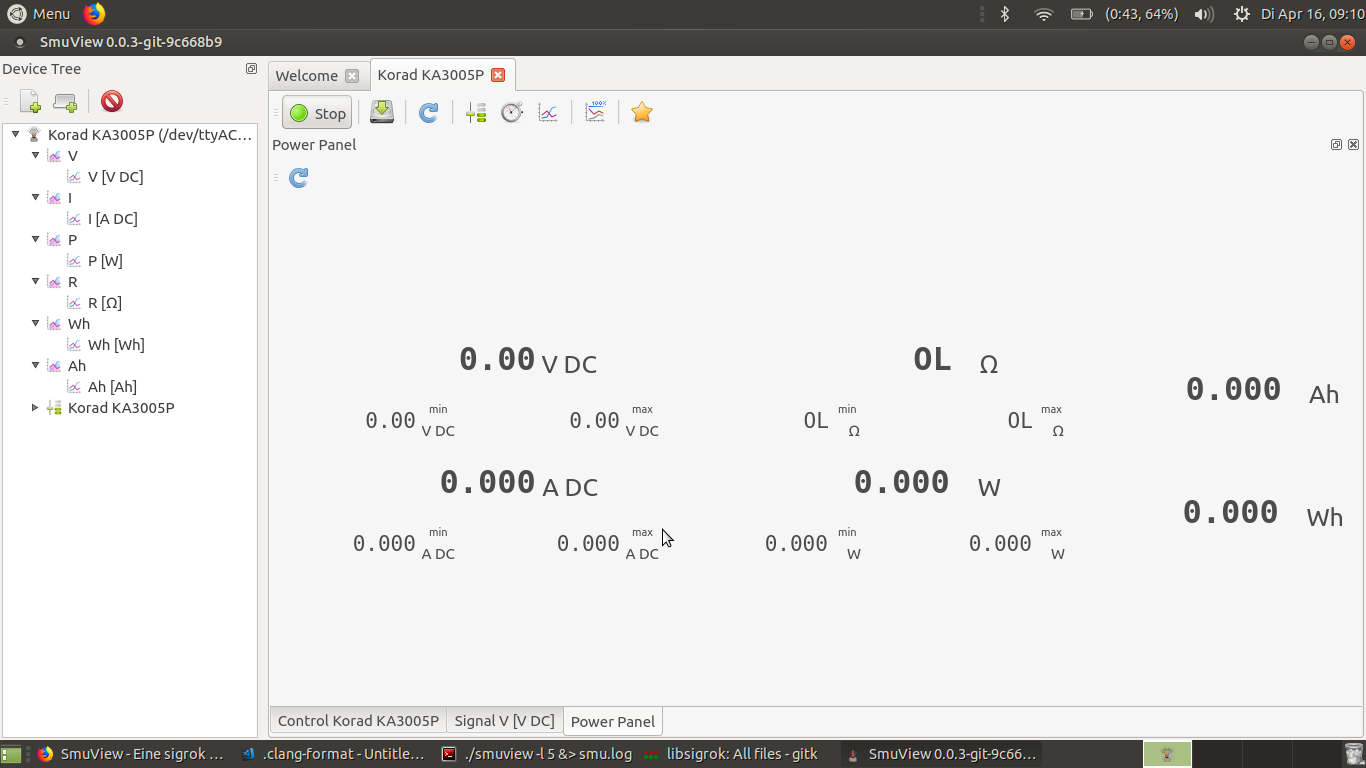This screenshot has height=768, width=1366.
Task: Close the Power Panel dock
Action: click(x=1353, y=145)
